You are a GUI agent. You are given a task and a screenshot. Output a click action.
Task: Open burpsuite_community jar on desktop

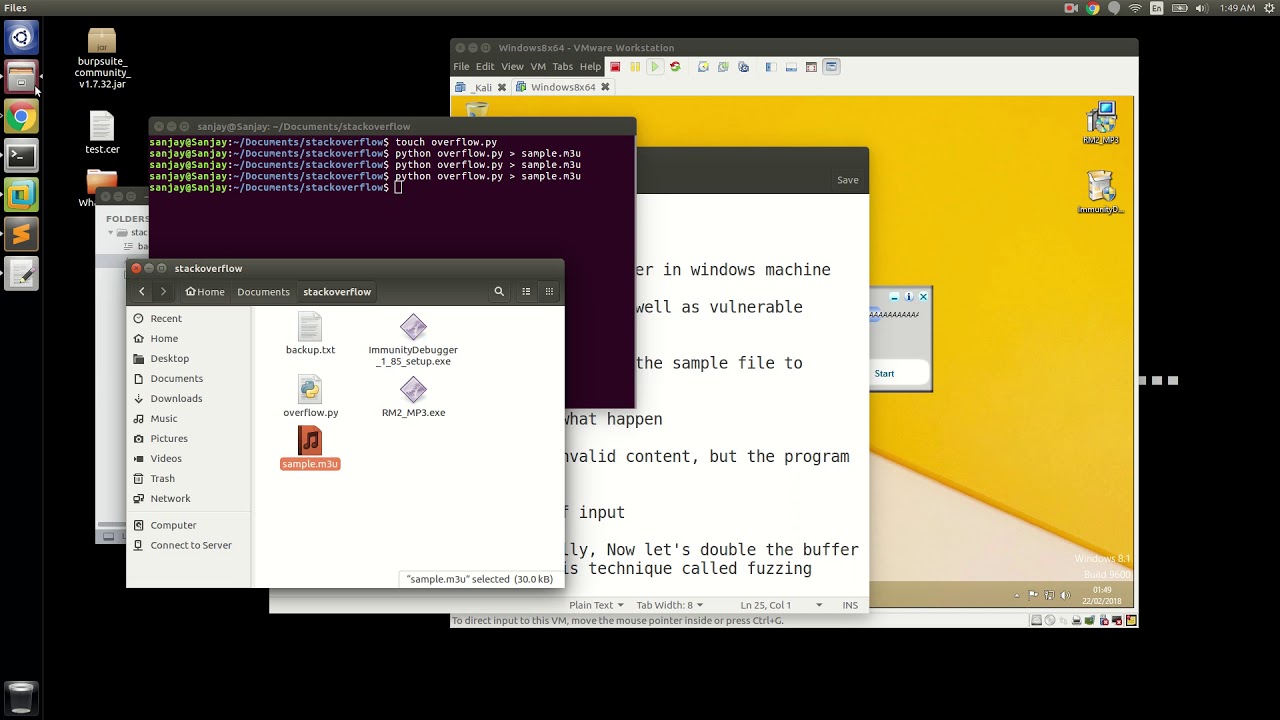pos(102,58)
